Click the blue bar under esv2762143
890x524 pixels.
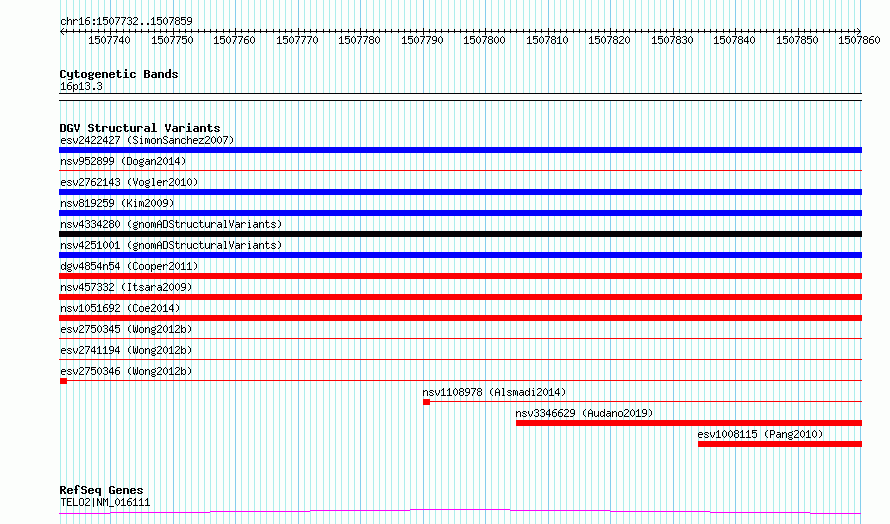(x=460, y=192)
